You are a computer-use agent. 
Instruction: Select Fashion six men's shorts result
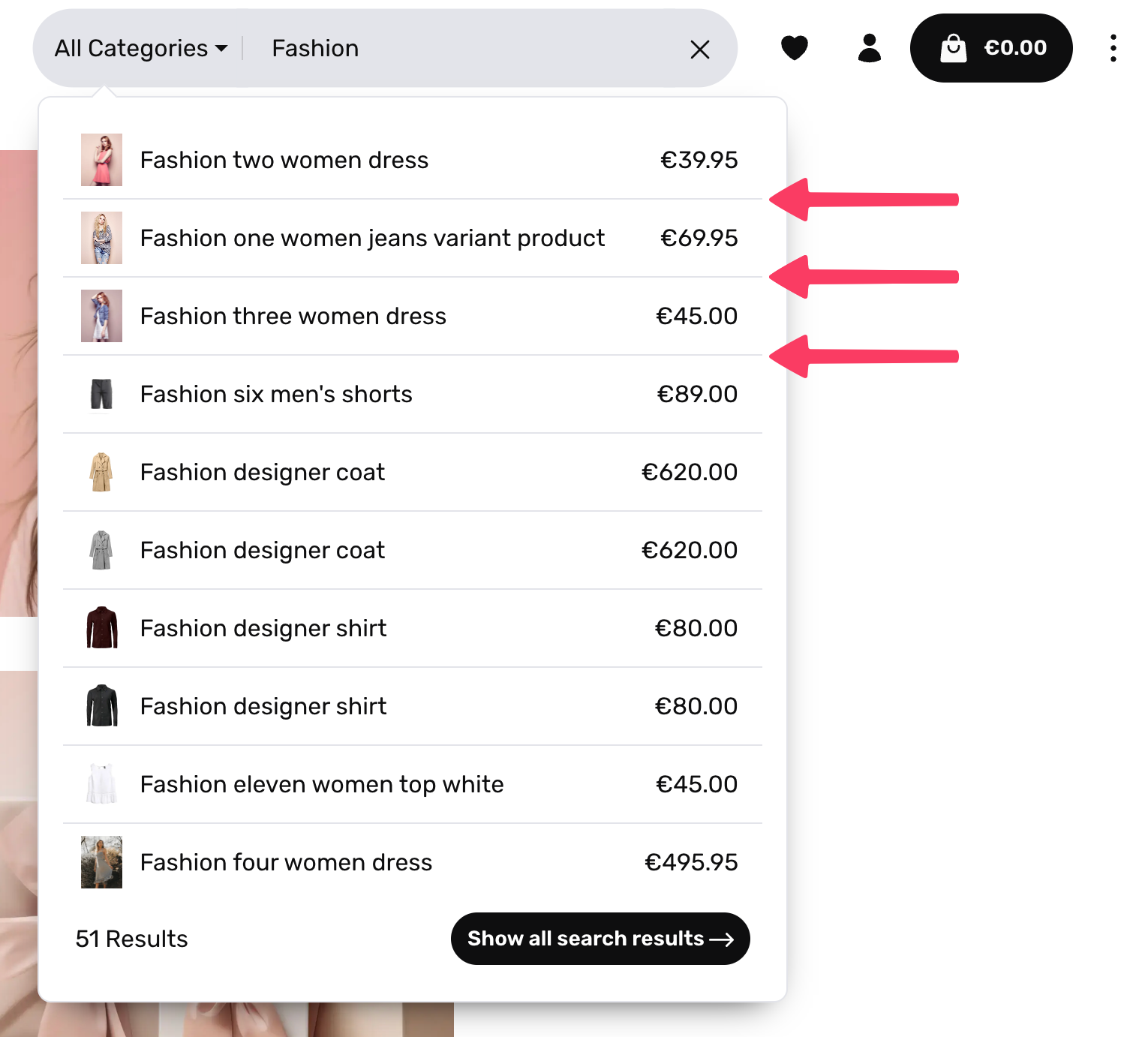coord(276,394)
